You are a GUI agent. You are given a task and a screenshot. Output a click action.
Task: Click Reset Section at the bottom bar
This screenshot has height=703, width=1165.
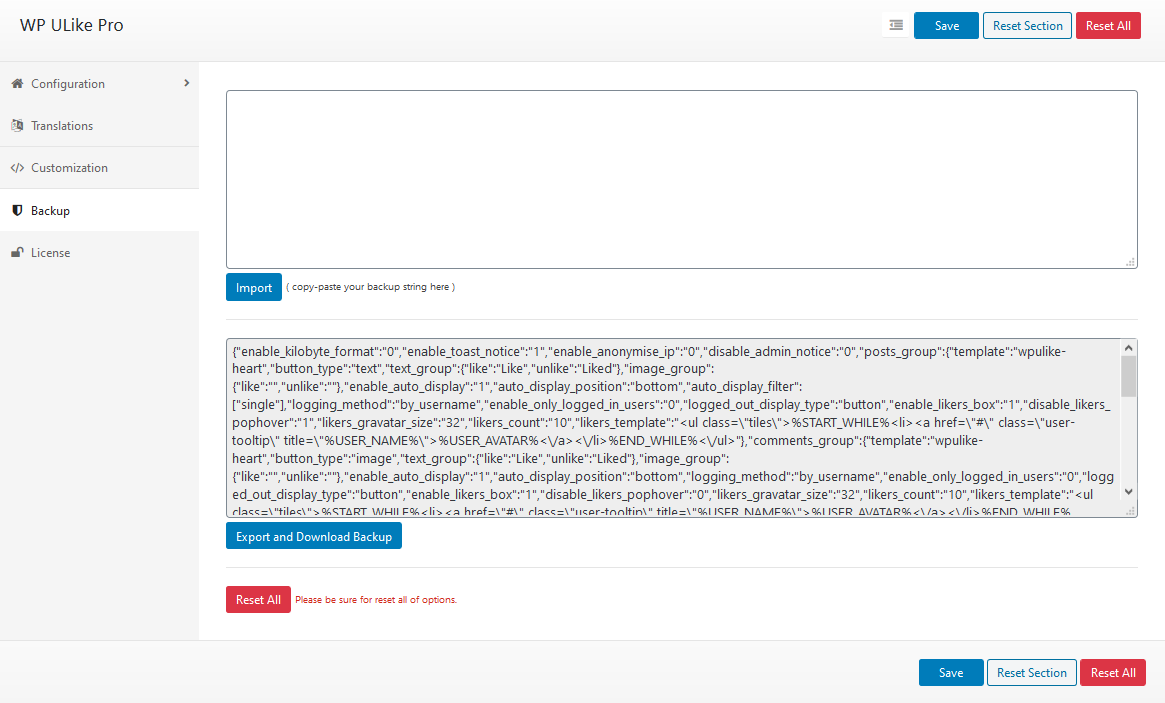click(1031, 672)
